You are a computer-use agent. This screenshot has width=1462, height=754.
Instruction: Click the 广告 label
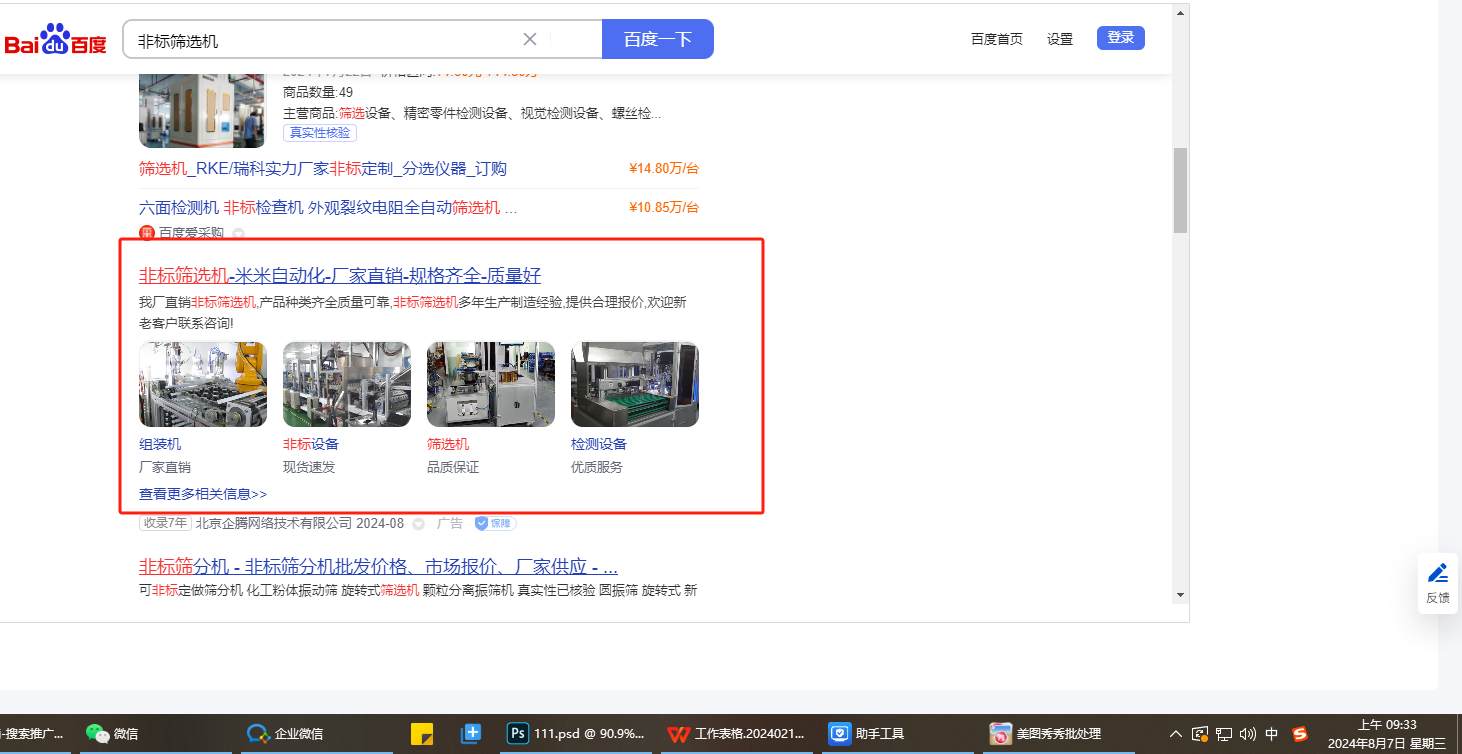tap(450, 523)
